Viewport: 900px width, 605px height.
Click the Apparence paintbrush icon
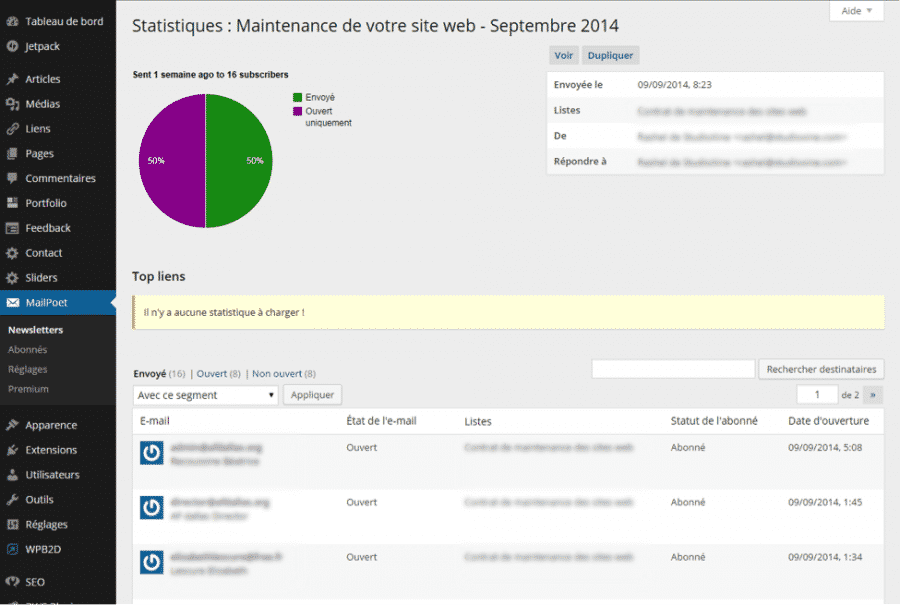pyautogui.click(x=12, y=425)
